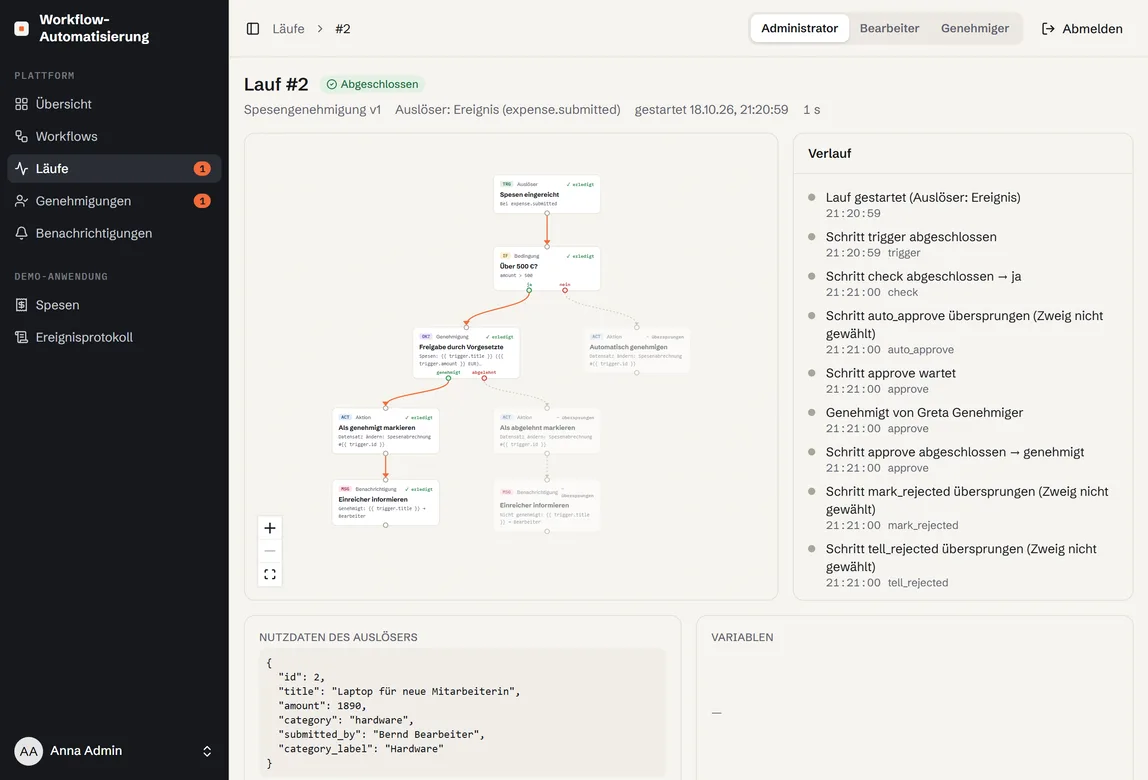Select the Als abgelehnt markieren node
The width and height of the screenshot is (1148, 780).
(547, 431)
